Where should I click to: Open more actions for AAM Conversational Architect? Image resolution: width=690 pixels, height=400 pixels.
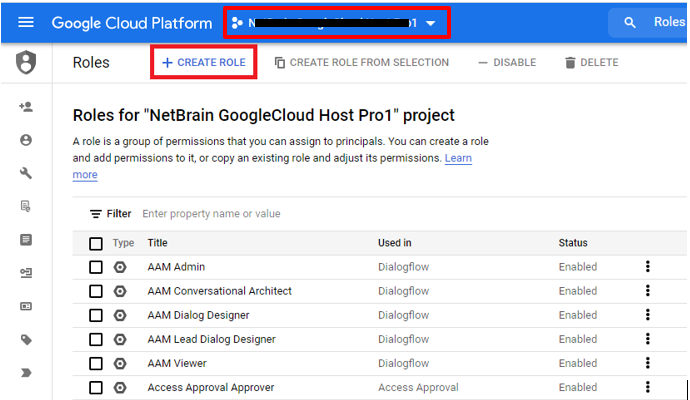tap(647, 290)
